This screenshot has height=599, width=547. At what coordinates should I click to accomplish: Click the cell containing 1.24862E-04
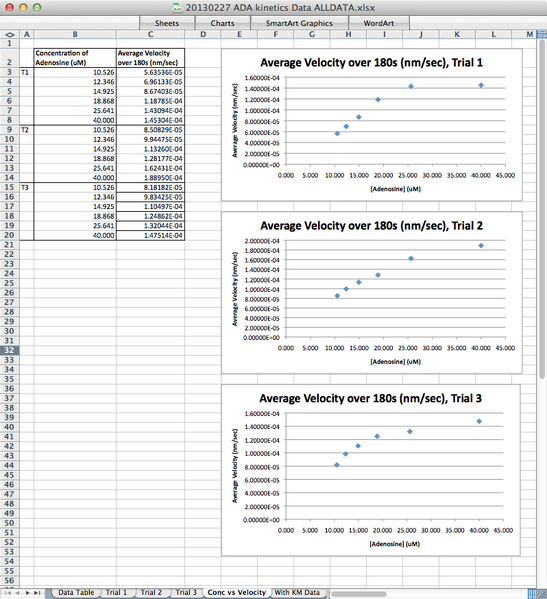(151, 216)
